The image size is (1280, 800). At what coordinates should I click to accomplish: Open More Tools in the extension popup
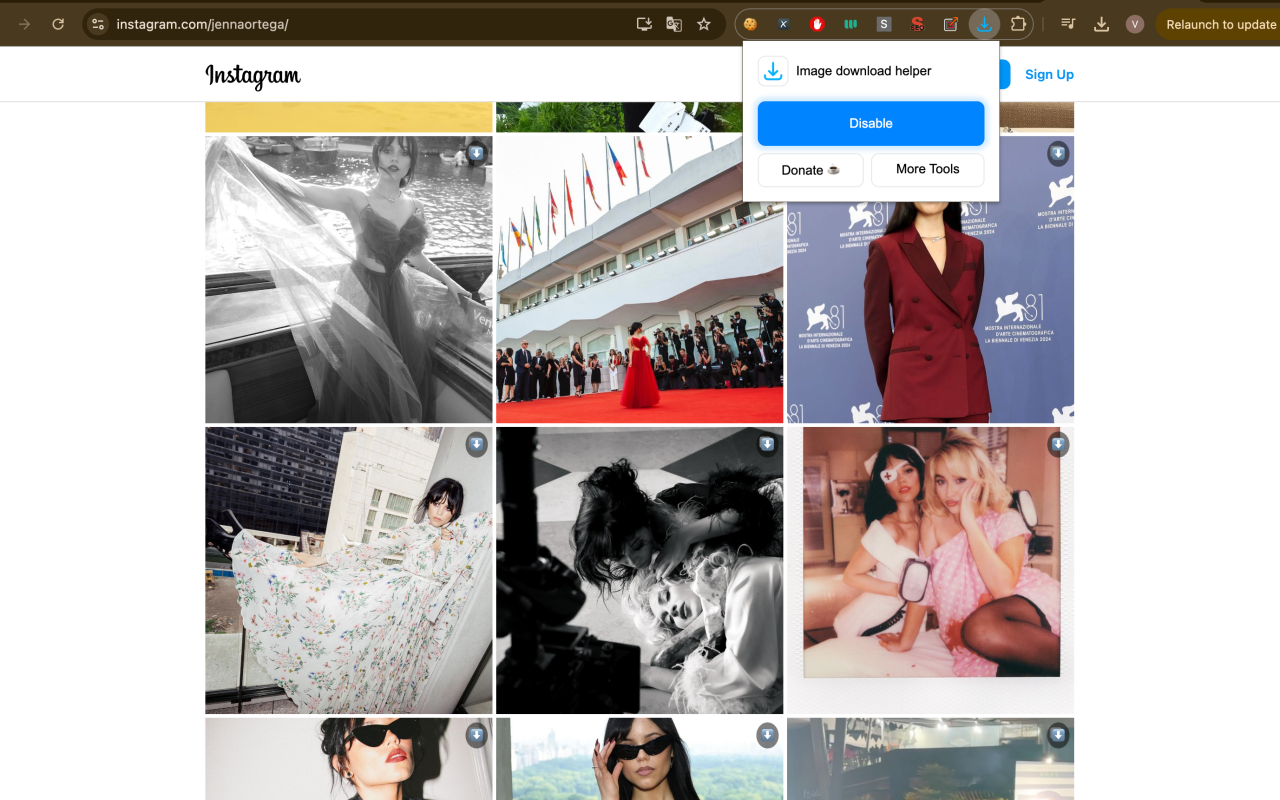(927, 170)
